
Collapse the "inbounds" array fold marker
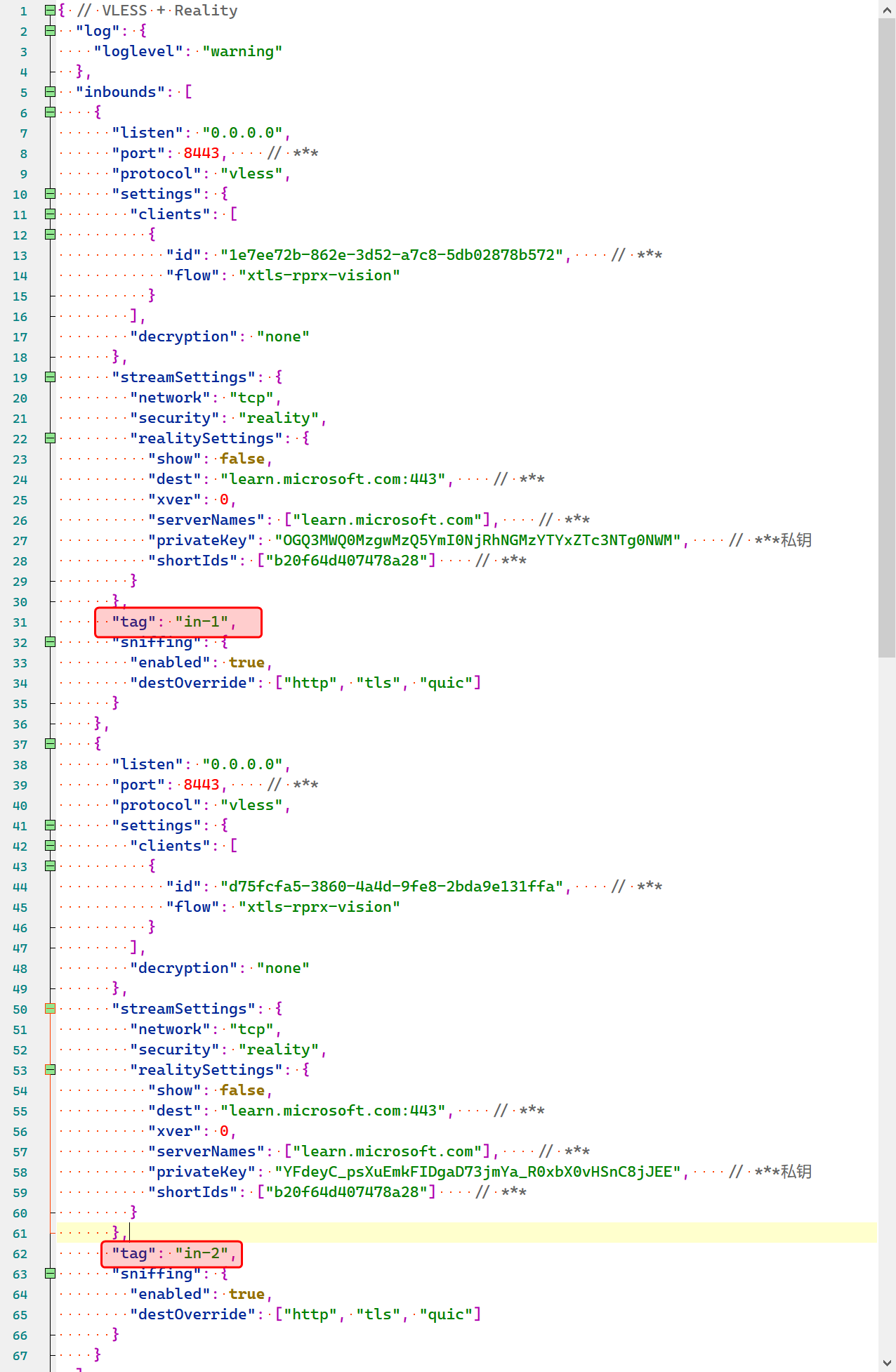[x=50, y=92]
